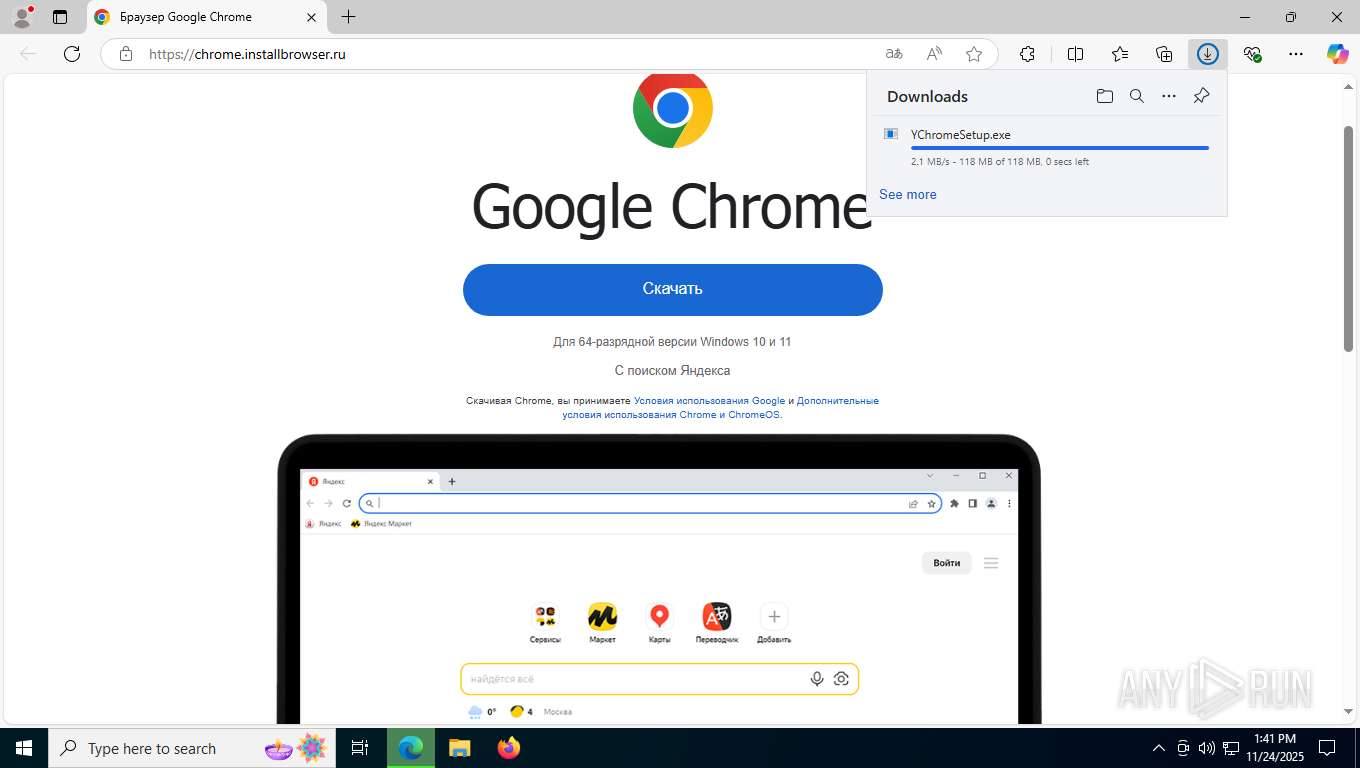The image size is (1360, 768).
Task: Add this page to favorites star
Action: 974,54
